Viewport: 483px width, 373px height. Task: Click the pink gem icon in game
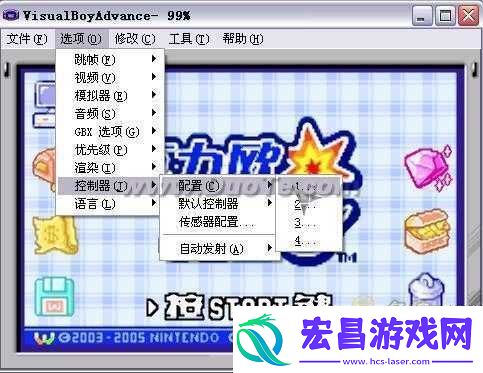coord(429,169)
